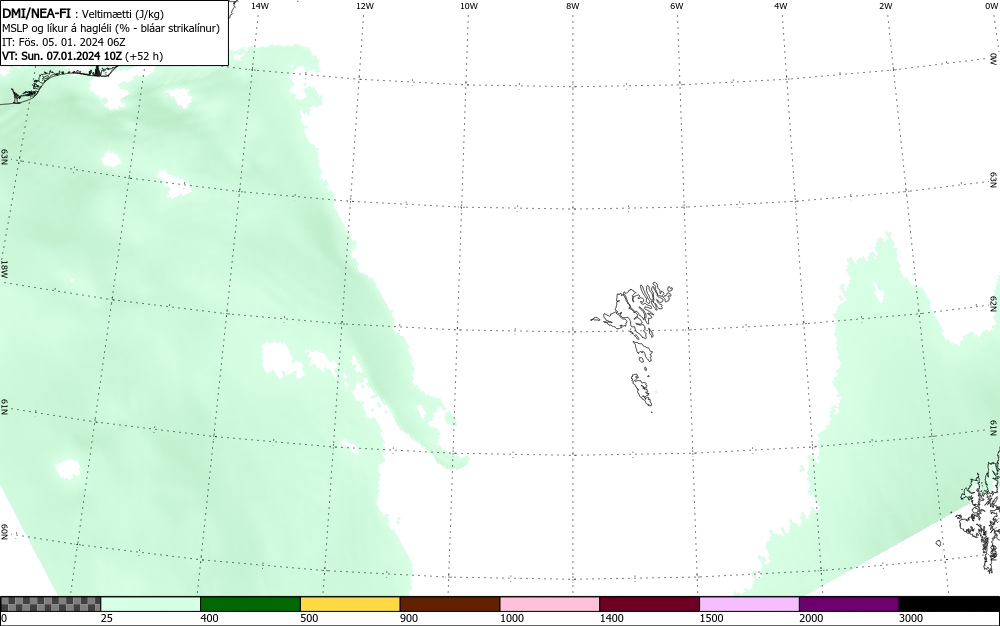Click the legend value "1500"
Screen dimensions: 1000x626
(x=711, y=618)
